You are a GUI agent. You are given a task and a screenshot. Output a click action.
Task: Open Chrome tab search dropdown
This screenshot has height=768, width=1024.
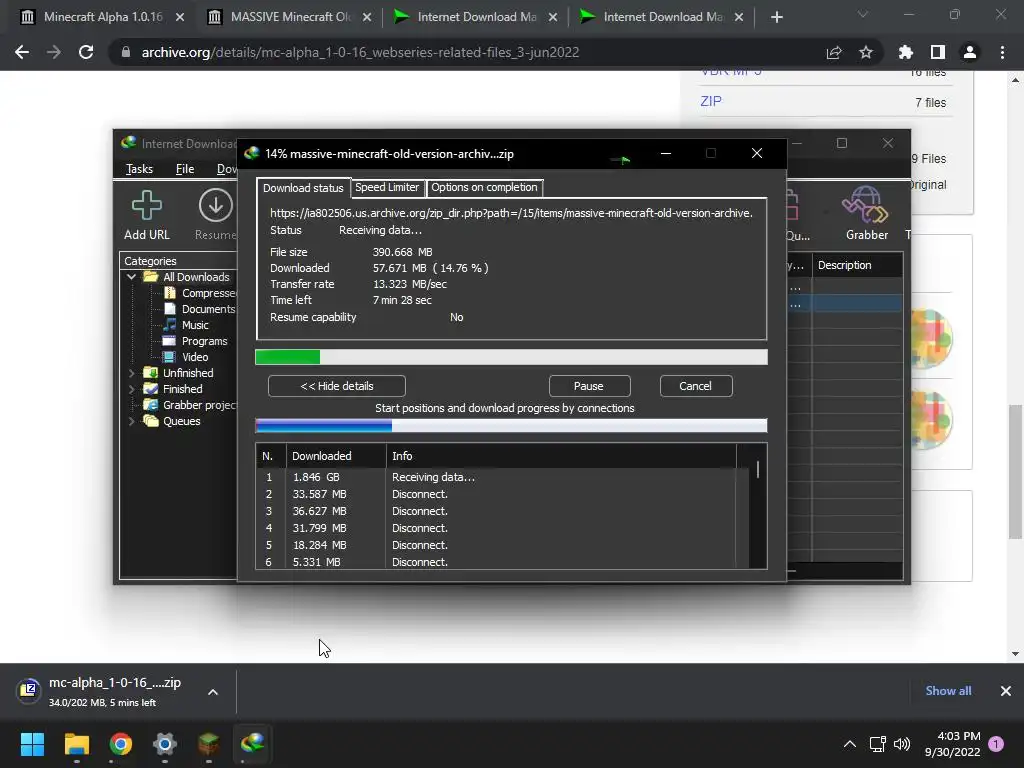click(x=863, y=15)
